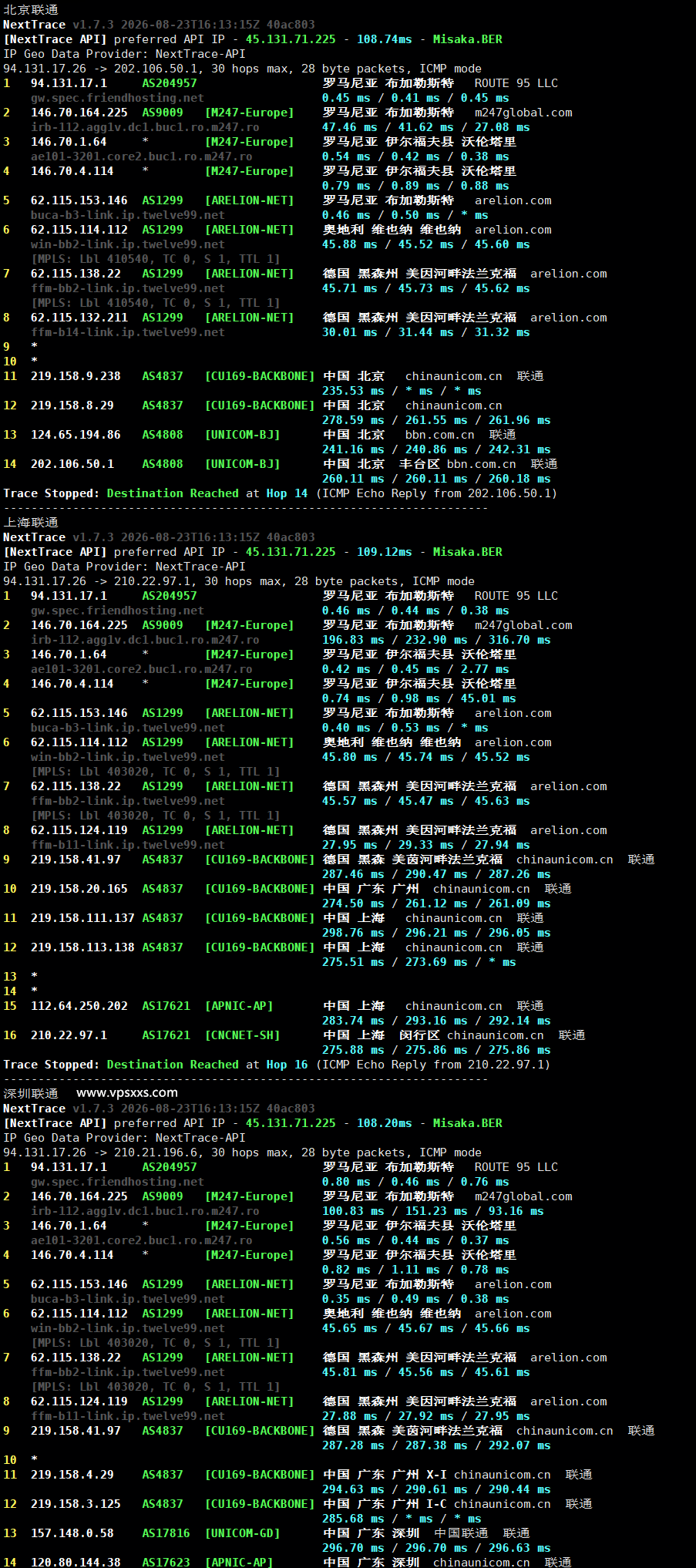
Task: Click hop IP 157.148.0.58
Action: pos(72,1533)
